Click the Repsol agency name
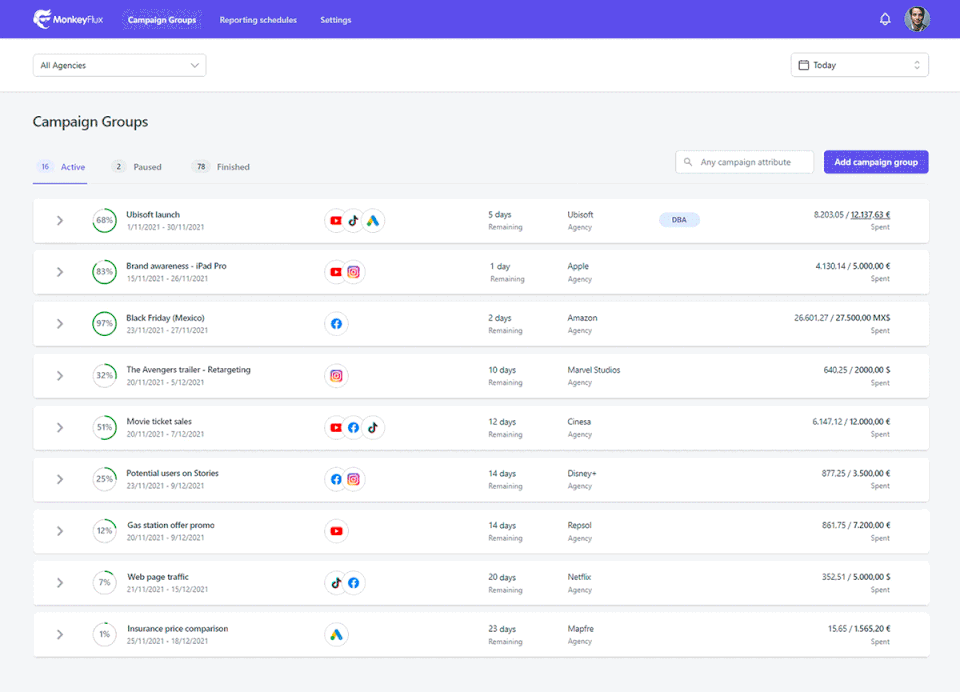The image size is (960, 692). click(x=579, y=525)
